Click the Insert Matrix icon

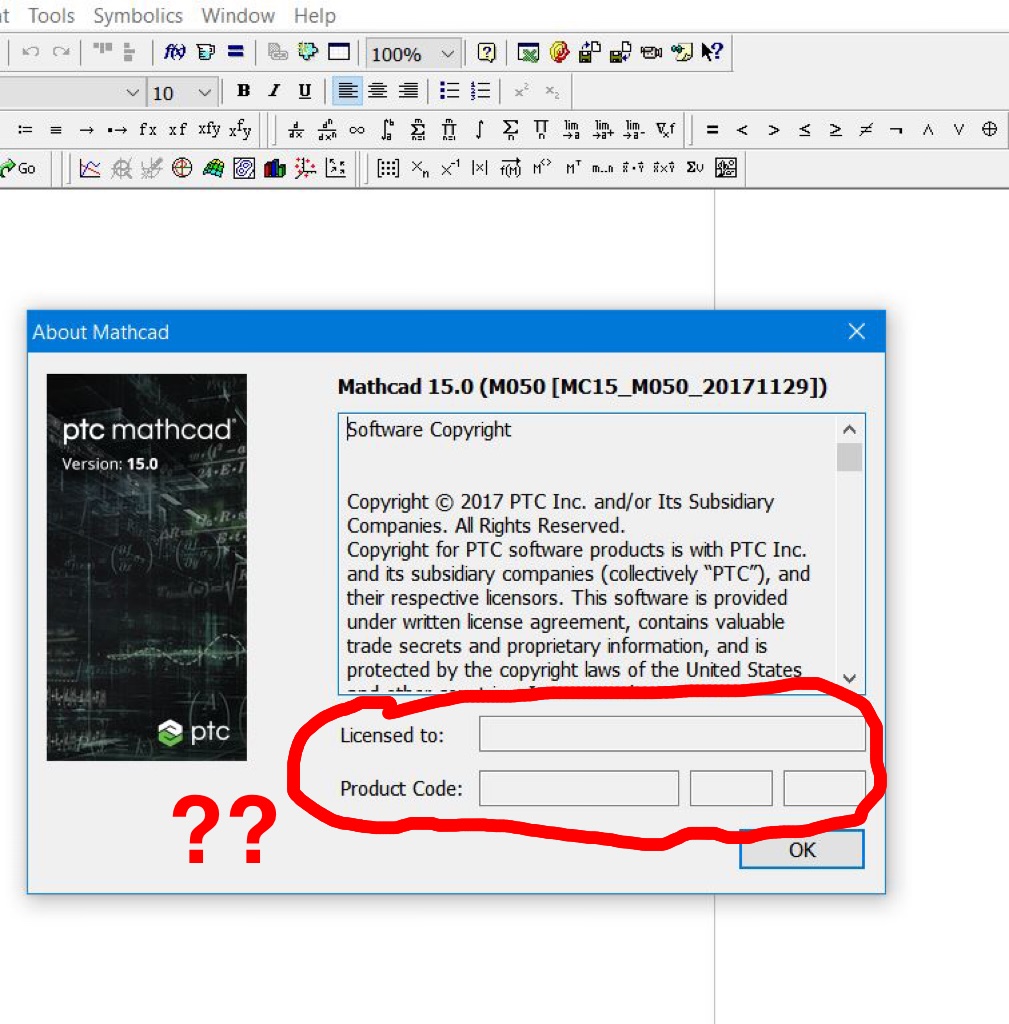point(388,168)
